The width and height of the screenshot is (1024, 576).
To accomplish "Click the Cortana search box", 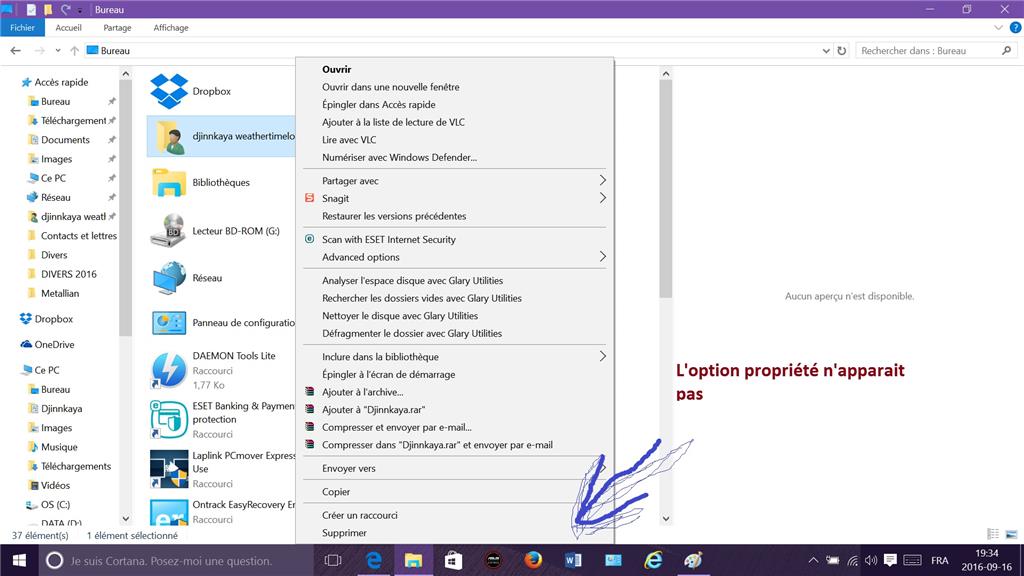I will point(176,560).
